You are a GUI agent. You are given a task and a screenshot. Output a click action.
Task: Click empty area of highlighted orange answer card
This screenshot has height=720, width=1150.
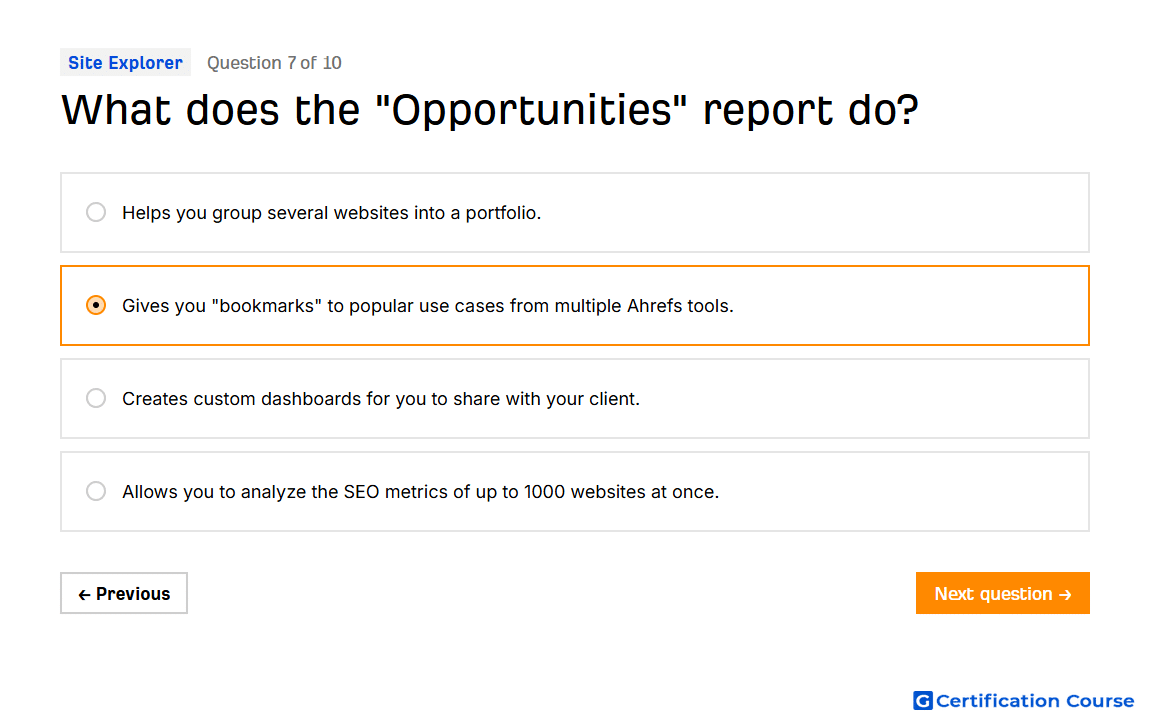click(x=909, y=306)
